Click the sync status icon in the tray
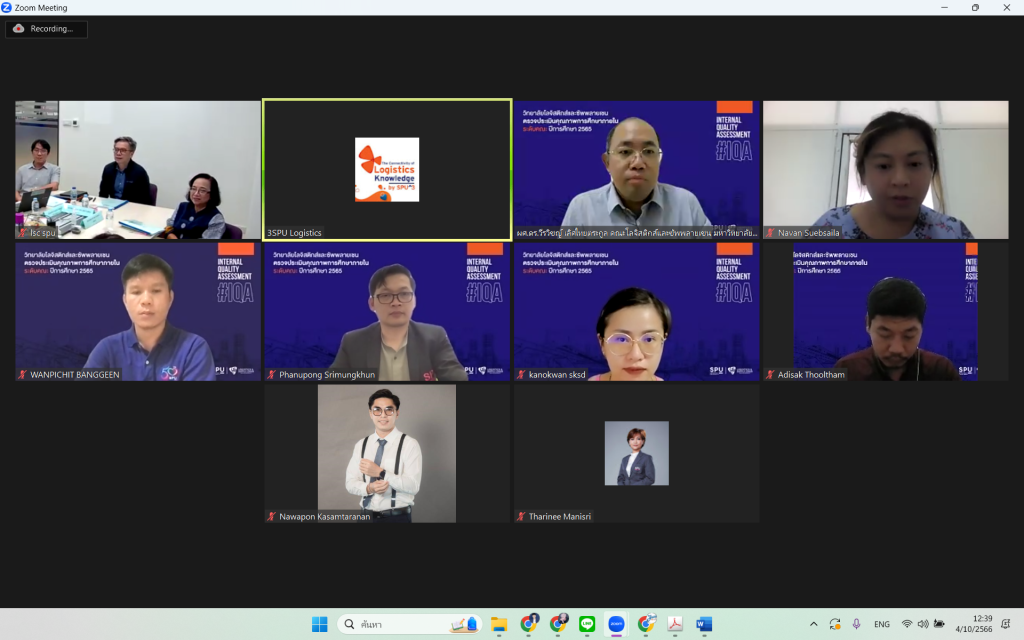This screenshot has width=1024, height=640. [835, 624]
